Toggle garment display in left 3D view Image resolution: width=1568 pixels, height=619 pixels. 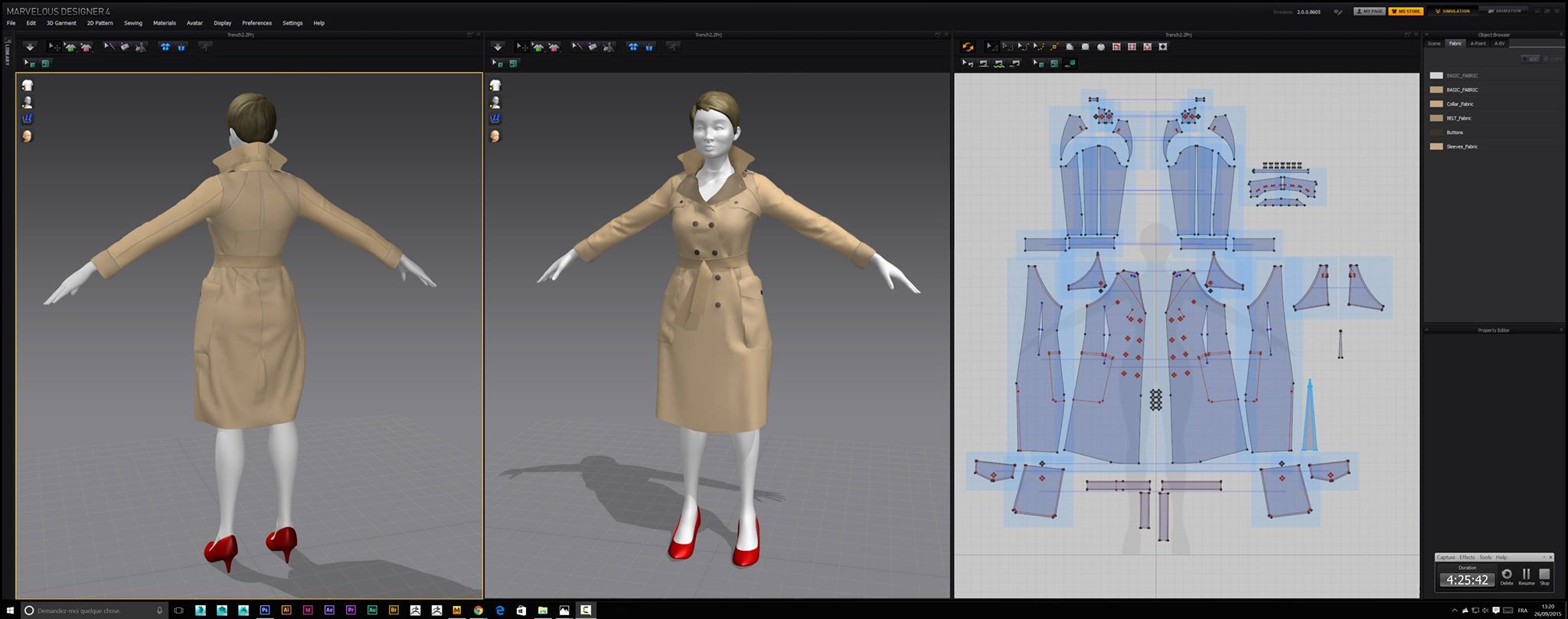(28, 85)
